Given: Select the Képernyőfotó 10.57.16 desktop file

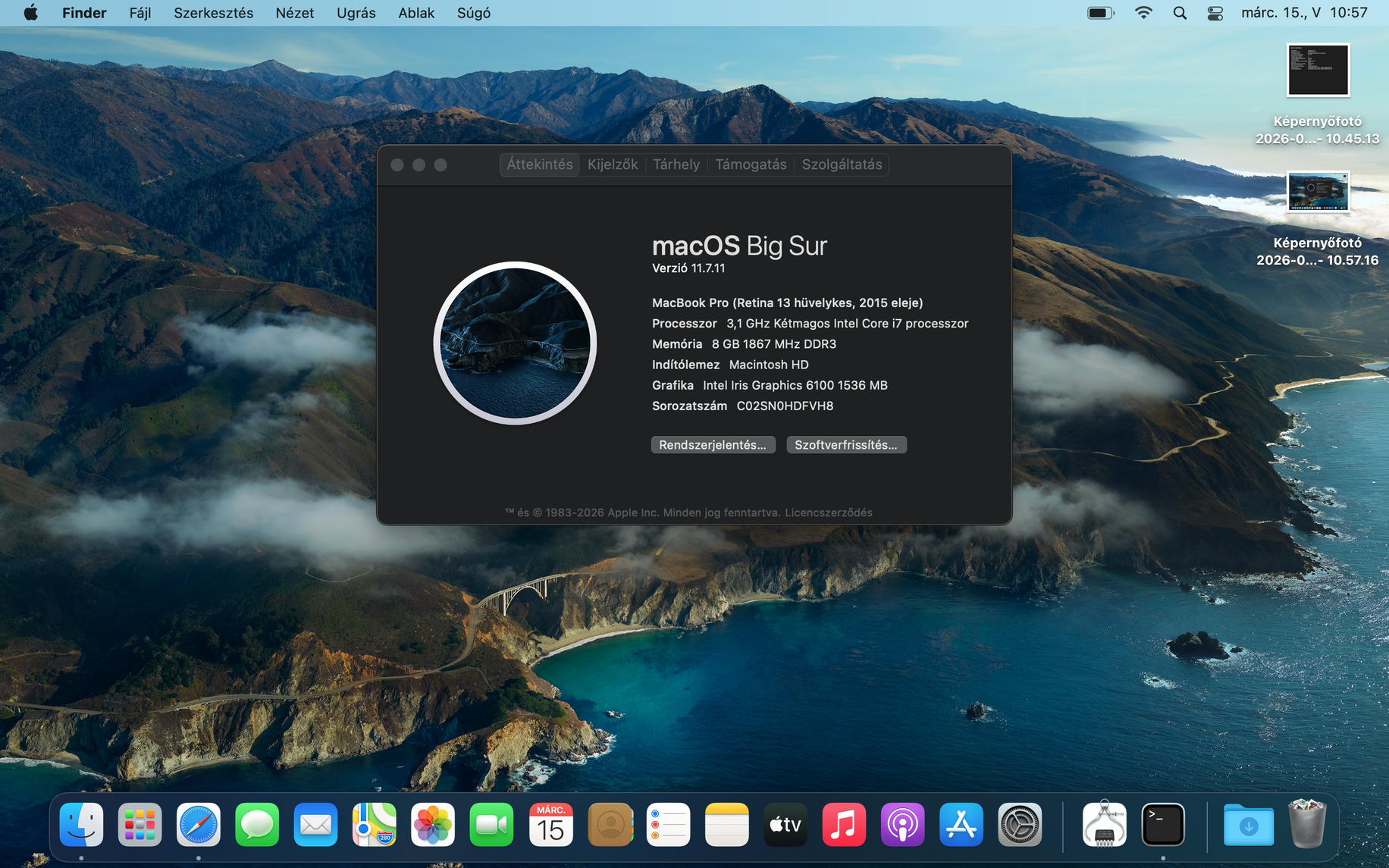Looking at the screenshot, I should (1318, 219).
